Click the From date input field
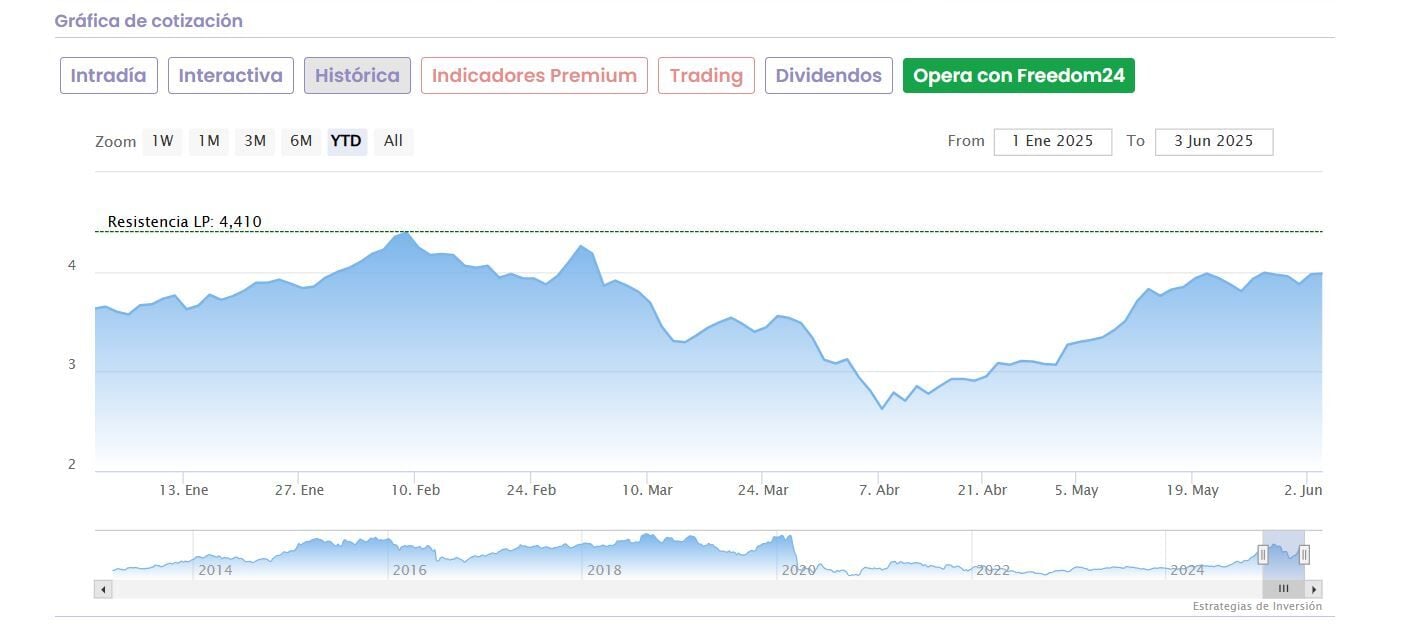 tap(1052, 141)
